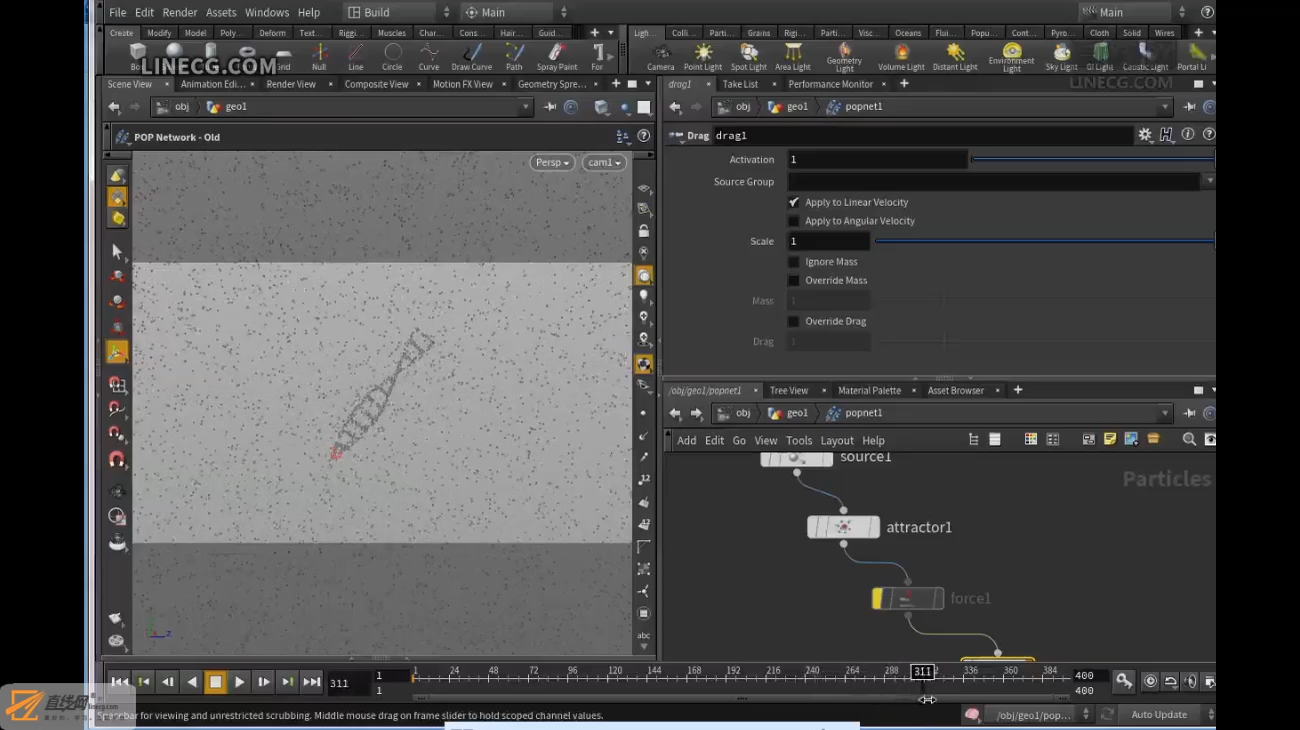Viewport: 1300px width, 730px height.
Task: Switch to the Performance Monitor tab
Action: click(830, 84)
